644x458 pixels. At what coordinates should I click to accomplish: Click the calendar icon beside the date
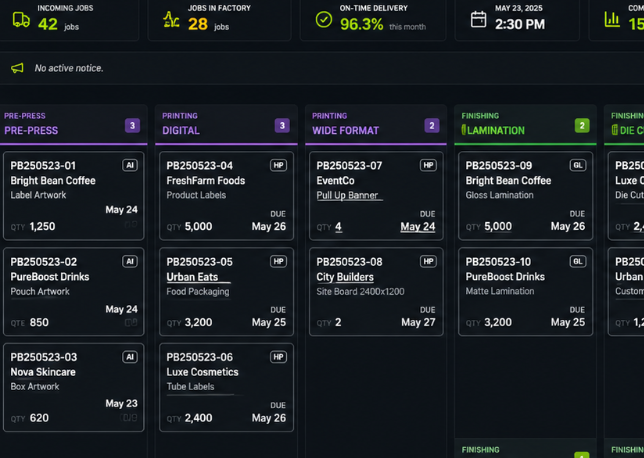pyautogui.click(x=478, y=20)
